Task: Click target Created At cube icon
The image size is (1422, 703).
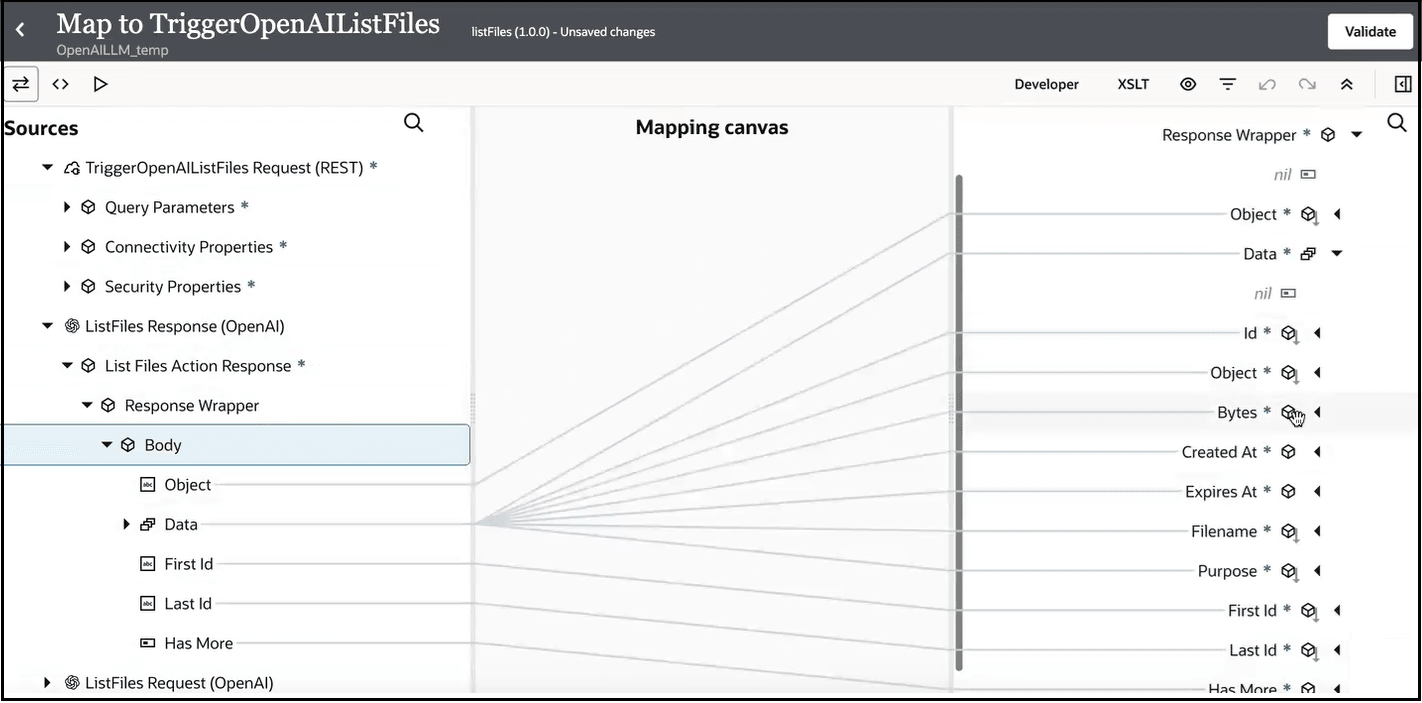Action: pyautogui.click(x=1289, y=452)
